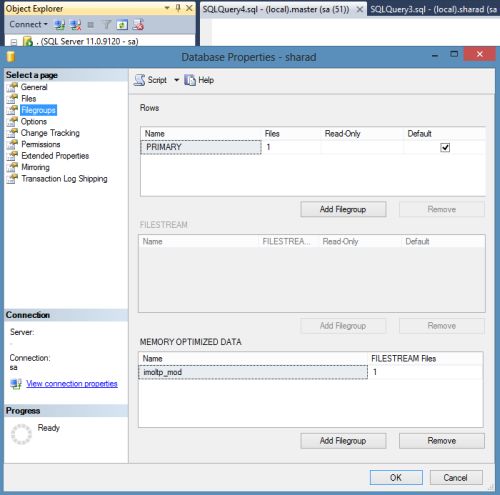Minimize the Database Properties window
500x495 pixels.
(x=435, y=55)
